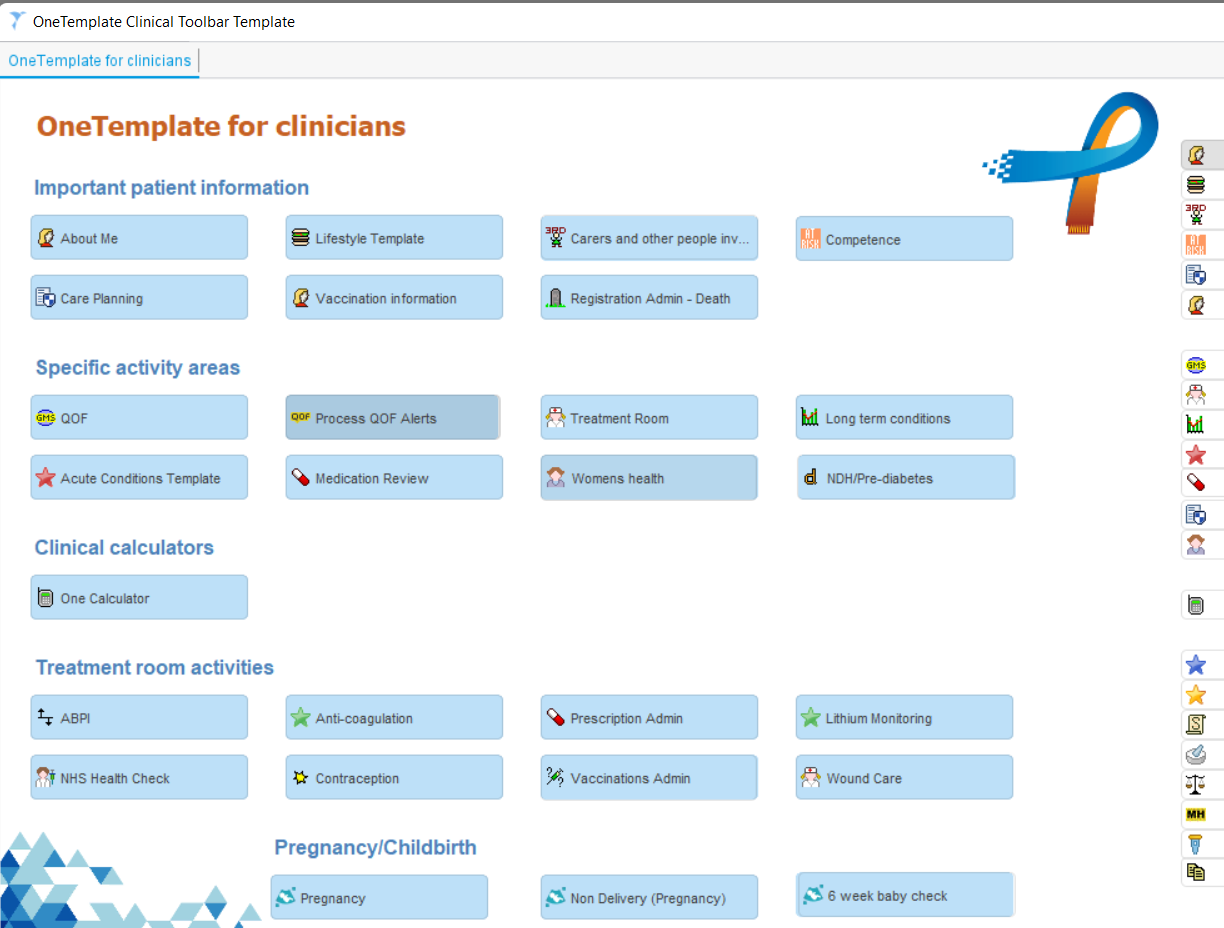Open the Lifestyle Template button
1224x928 pixels.
[394, 238]
